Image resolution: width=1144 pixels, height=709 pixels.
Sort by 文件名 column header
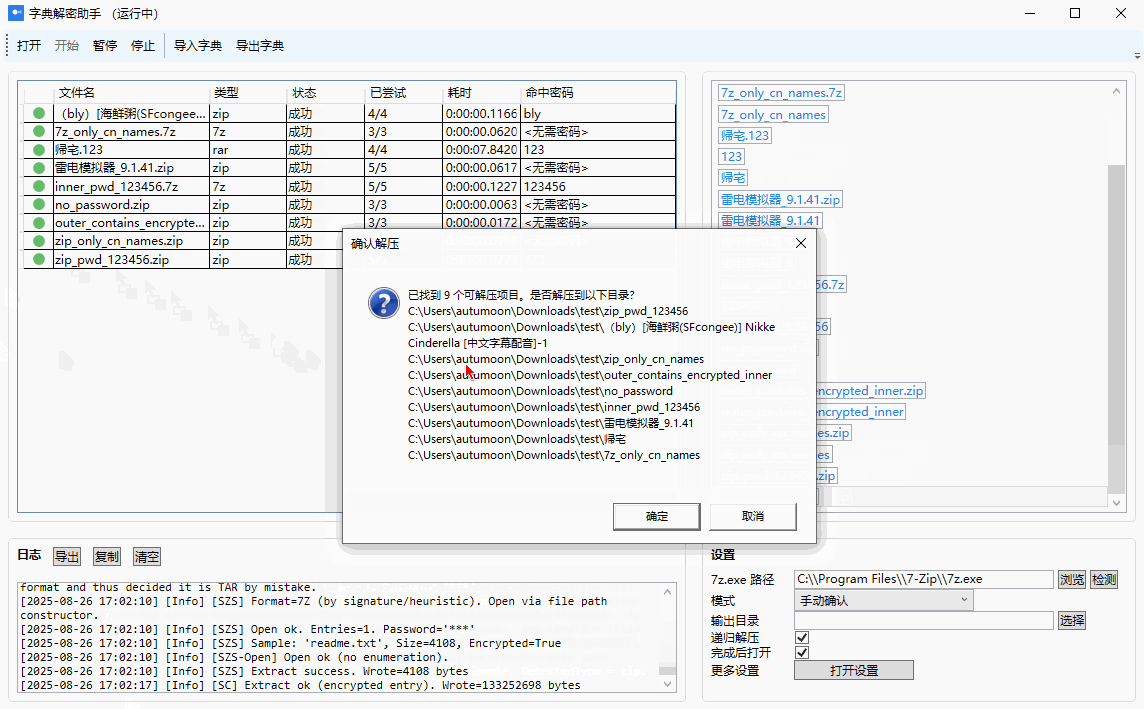click(131, 93)
